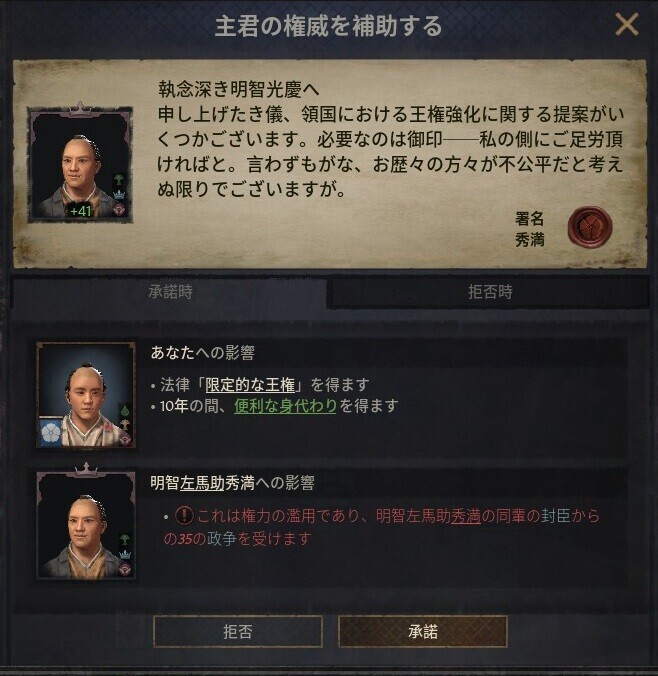658x676 pixels.
Task: Click the green tree icon on the lower 秀満 portrait
Action: (125, 539)
